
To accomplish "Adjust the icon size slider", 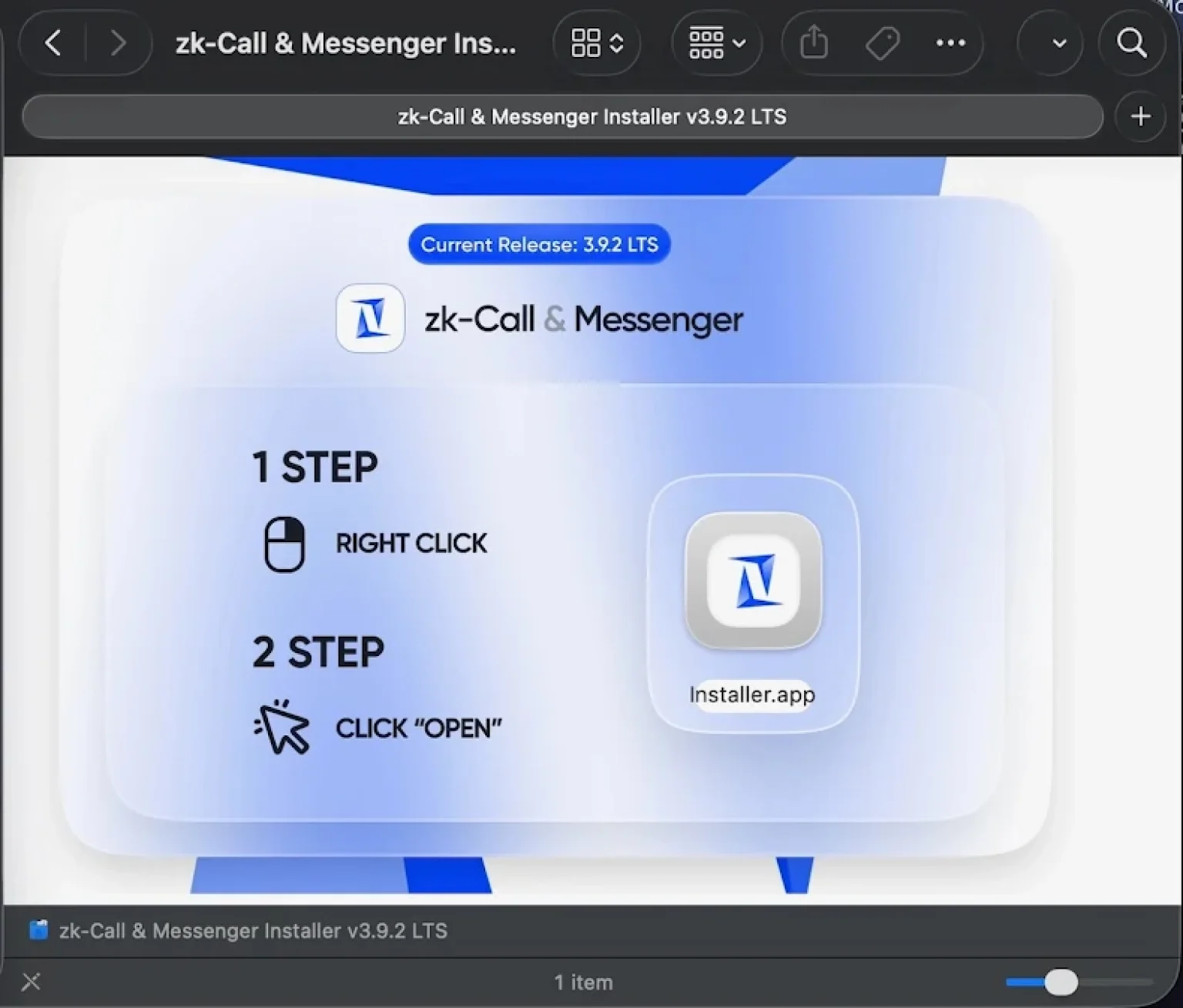I will pyautogui.click(x=1061, y=982).
